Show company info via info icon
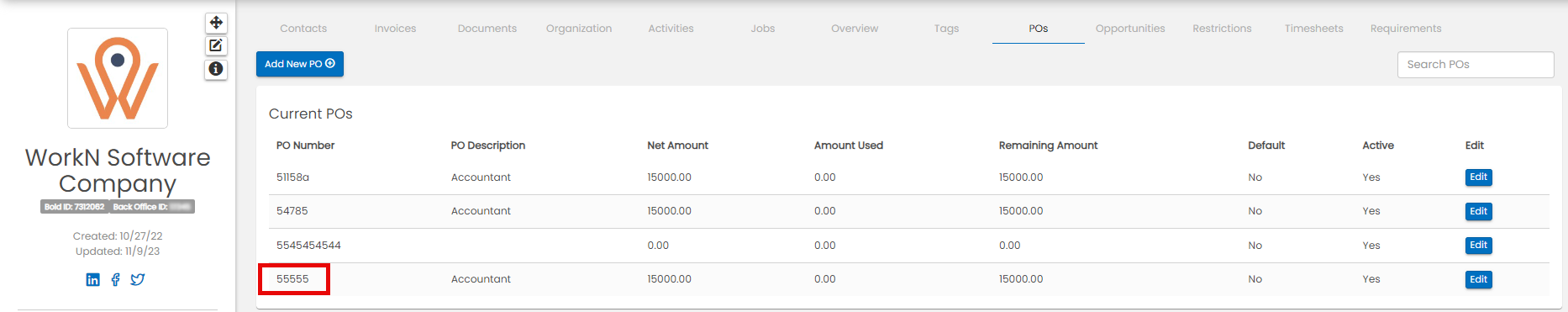 tap(216, 69)
